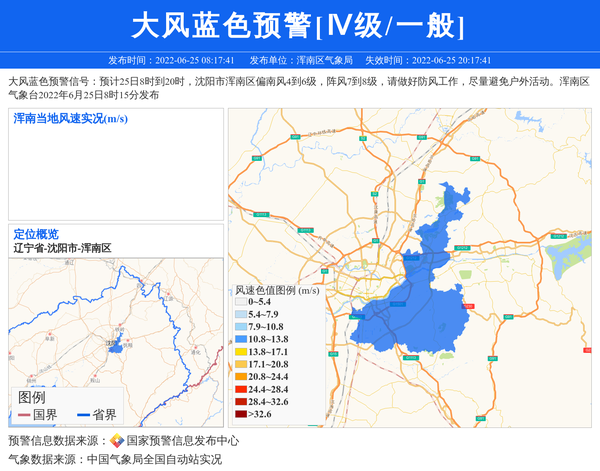
Task: Click the 辽宁省-沈阳市-浑南区 location text
Action: pyautogui.click(x=62, y=248)
